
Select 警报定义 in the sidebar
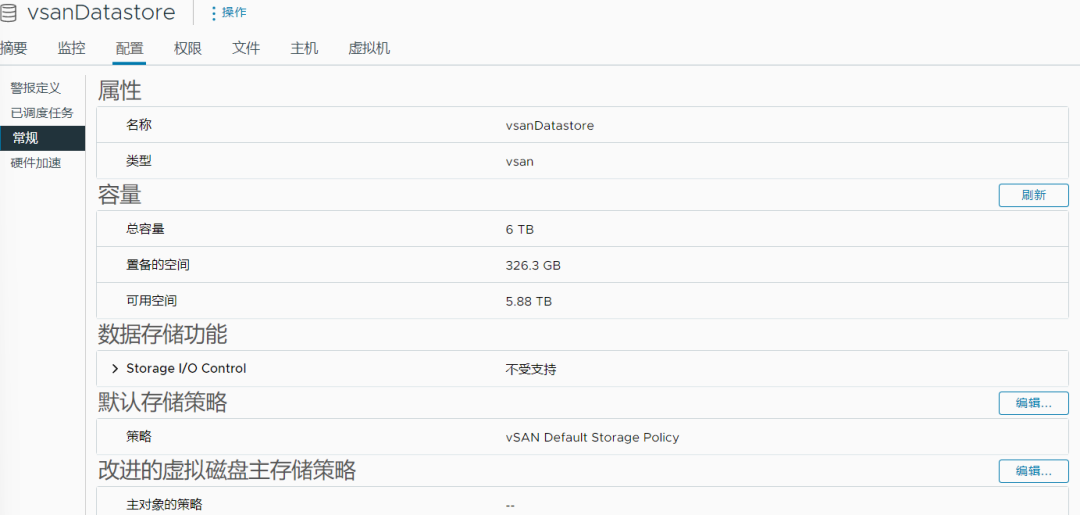pyautogui.click(x=36, y=88)
